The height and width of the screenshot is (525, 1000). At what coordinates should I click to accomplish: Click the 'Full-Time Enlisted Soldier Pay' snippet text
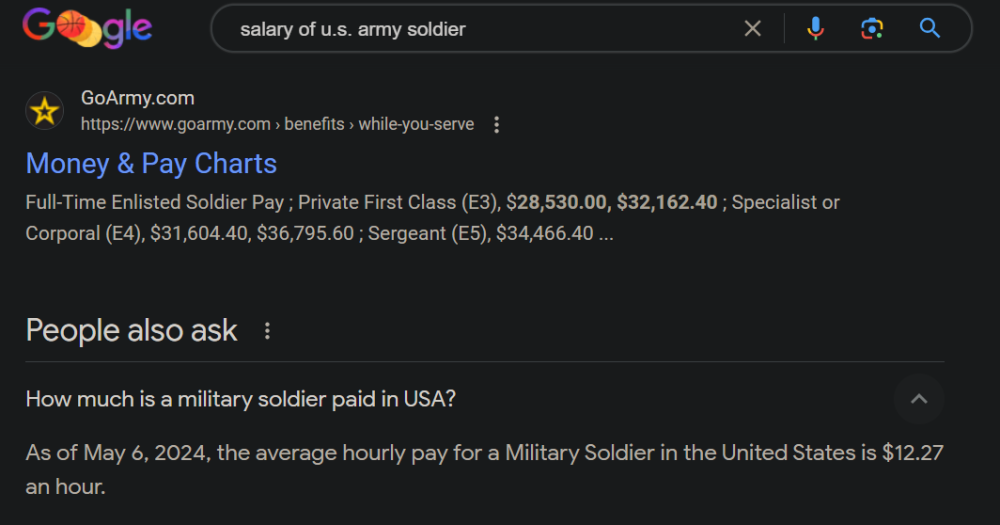coord(155,202)
